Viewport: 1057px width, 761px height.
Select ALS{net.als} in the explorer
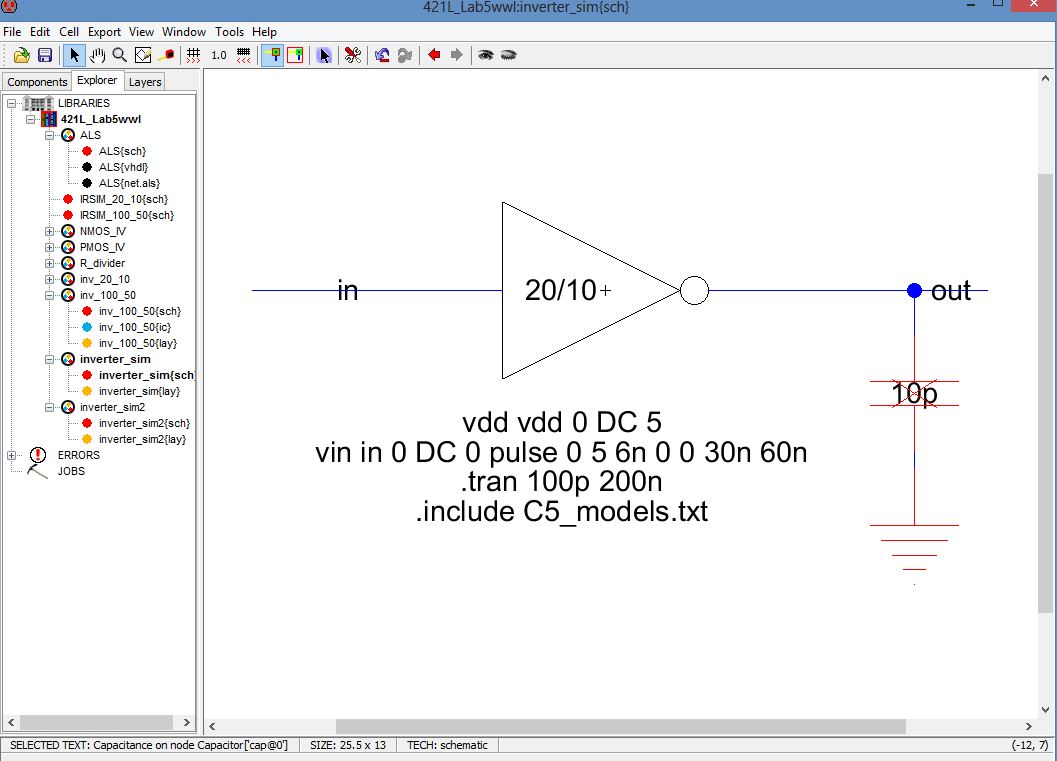tap(129, 183)
